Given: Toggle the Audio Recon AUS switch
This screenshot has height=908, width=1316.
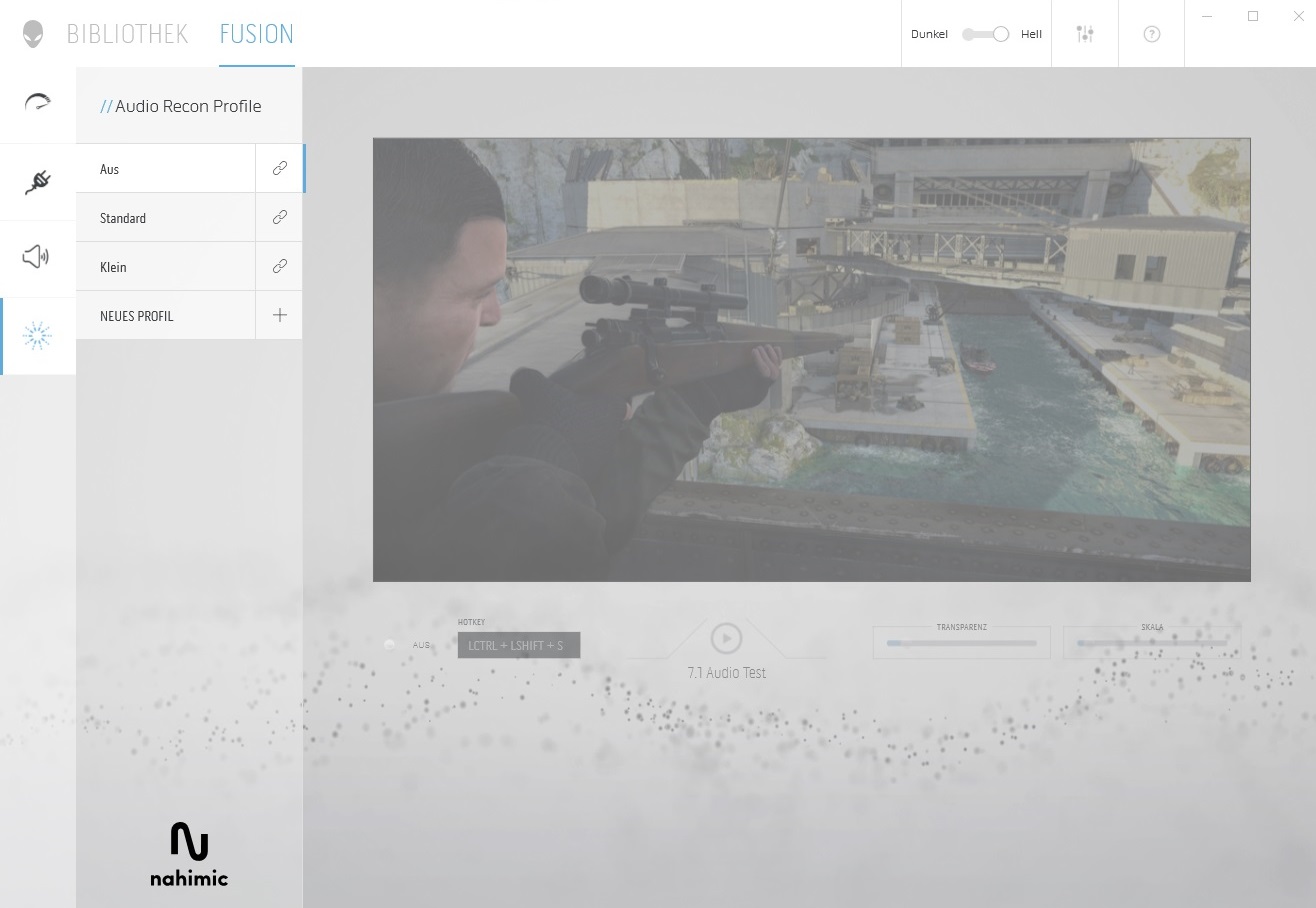Looking at the screenshot, I should [x=390, y=645].
